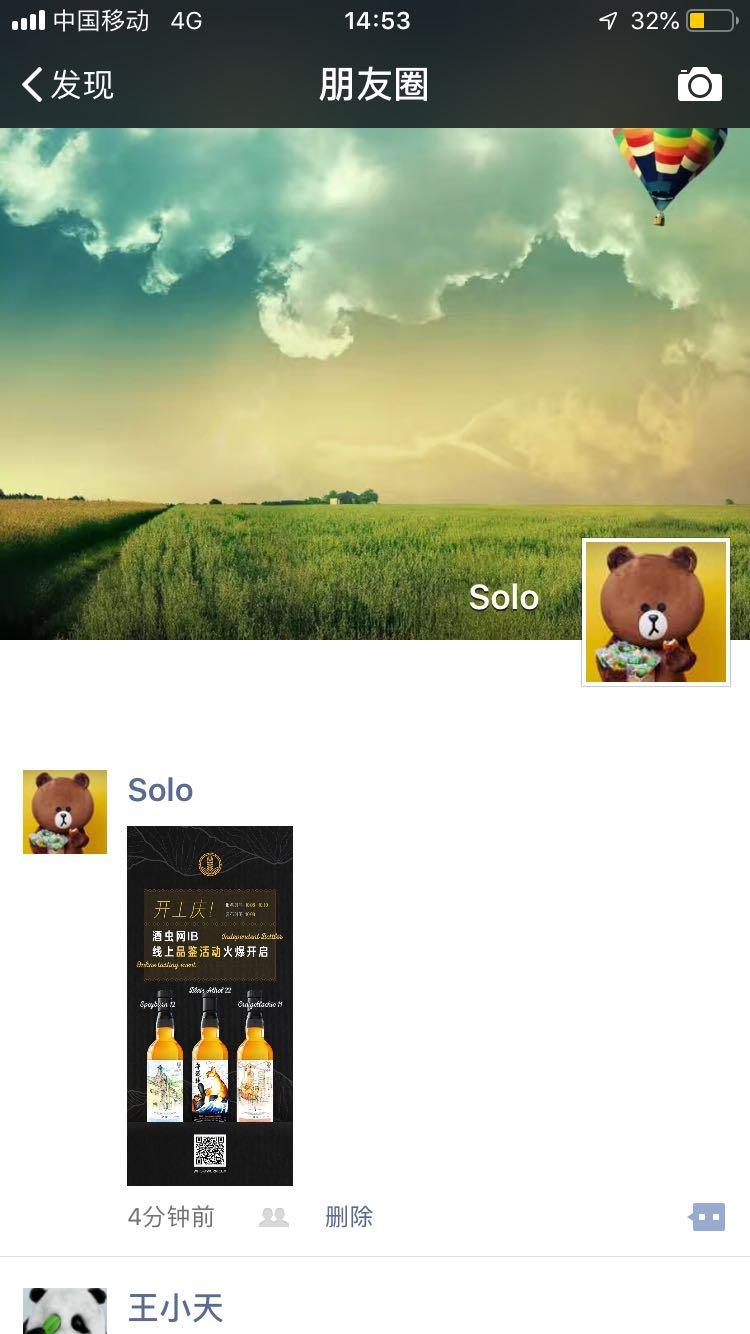The height and width of the screenshot is (1334, 750).
Task: Tap the visibility people icon beside 4分钟前
Action: point(273,1217)
